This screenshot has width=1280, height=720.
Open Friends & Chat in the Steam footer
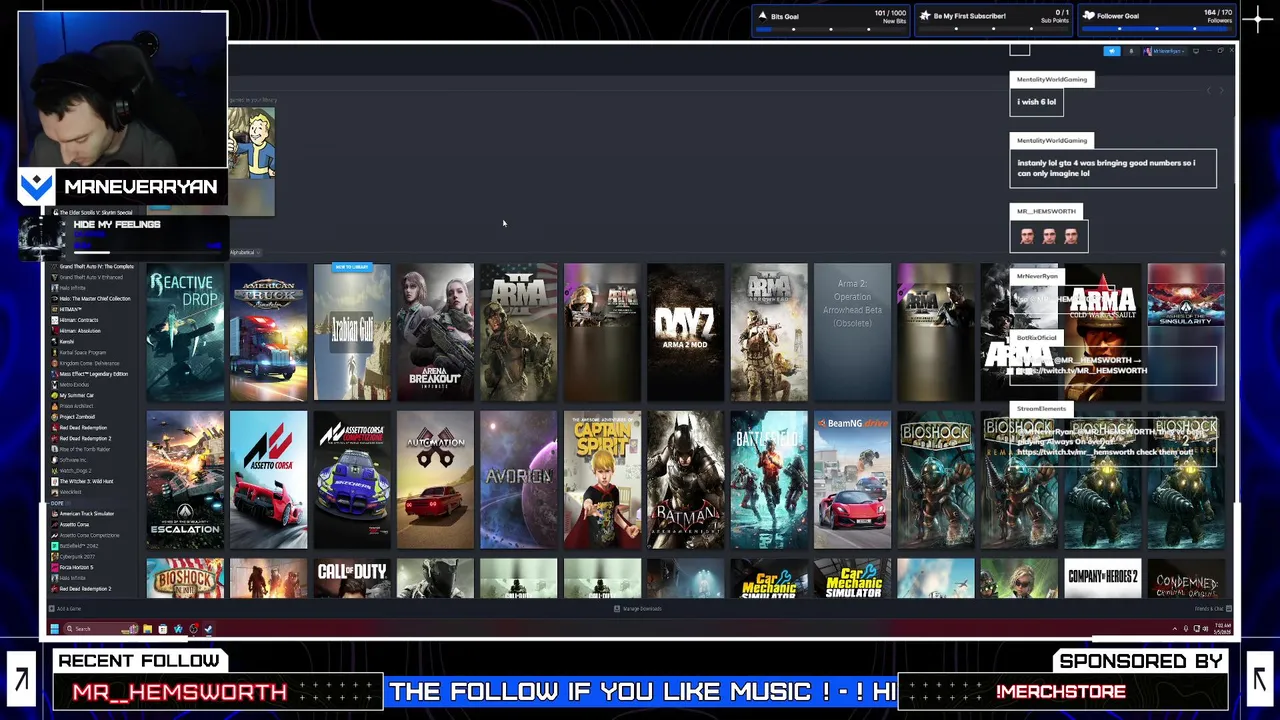pyautogui.click(x=1214, y=608)
